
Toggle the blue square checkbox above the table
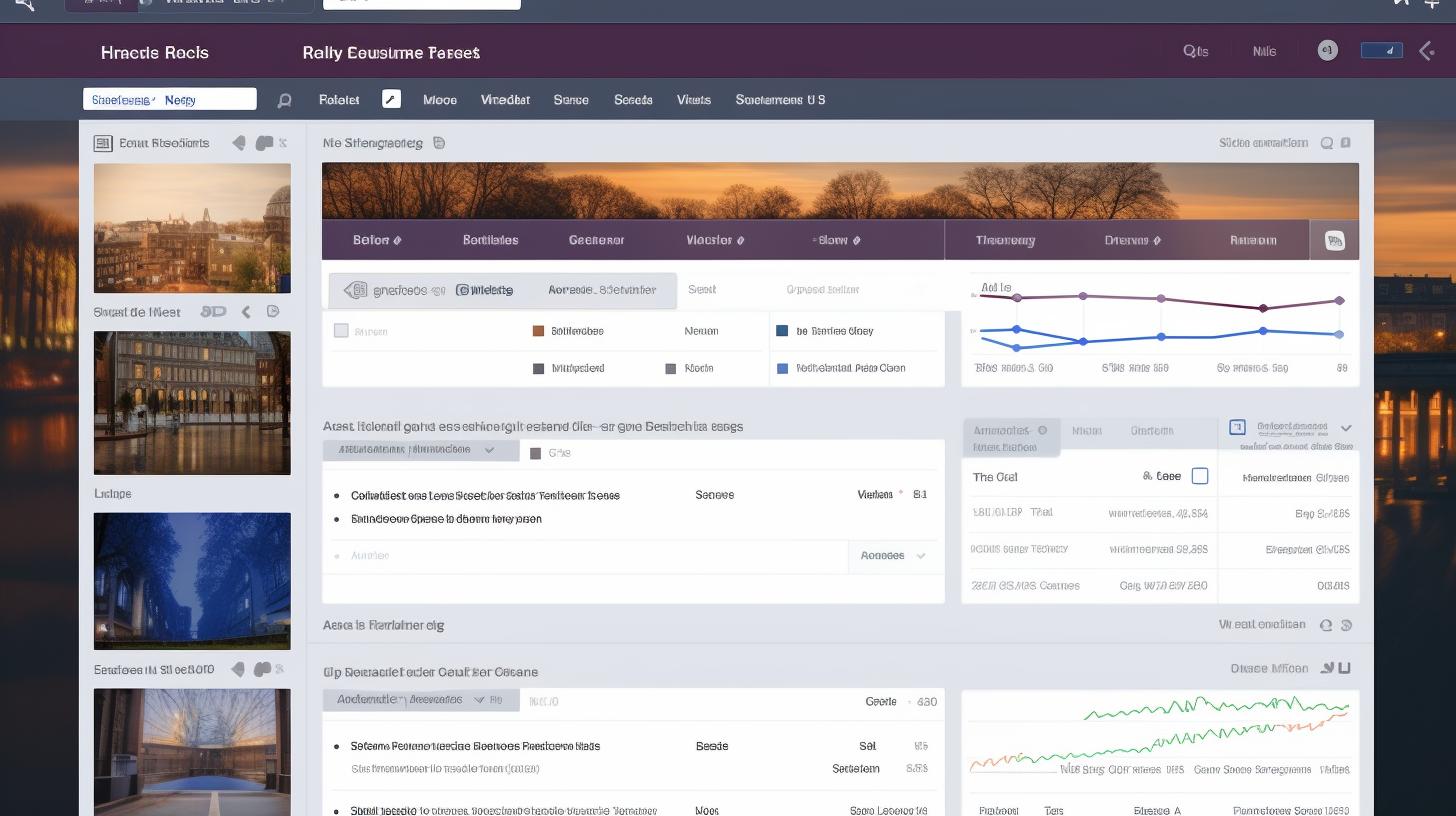(1237, 427)
